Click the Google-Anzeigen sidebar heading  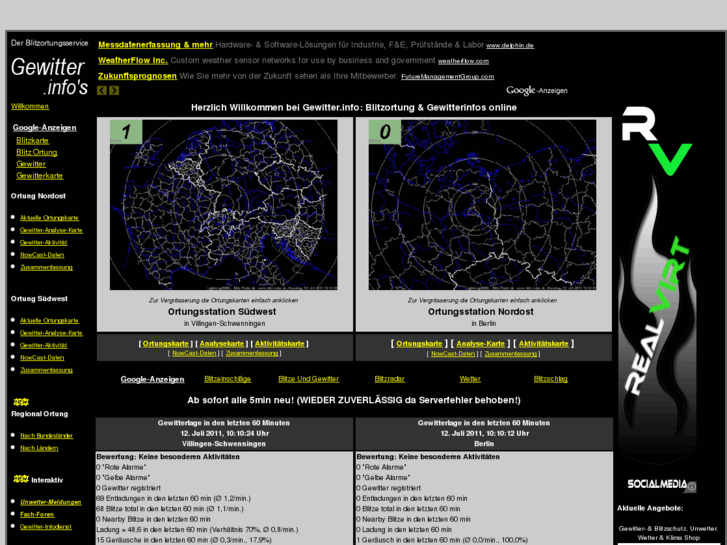point(45,128)
